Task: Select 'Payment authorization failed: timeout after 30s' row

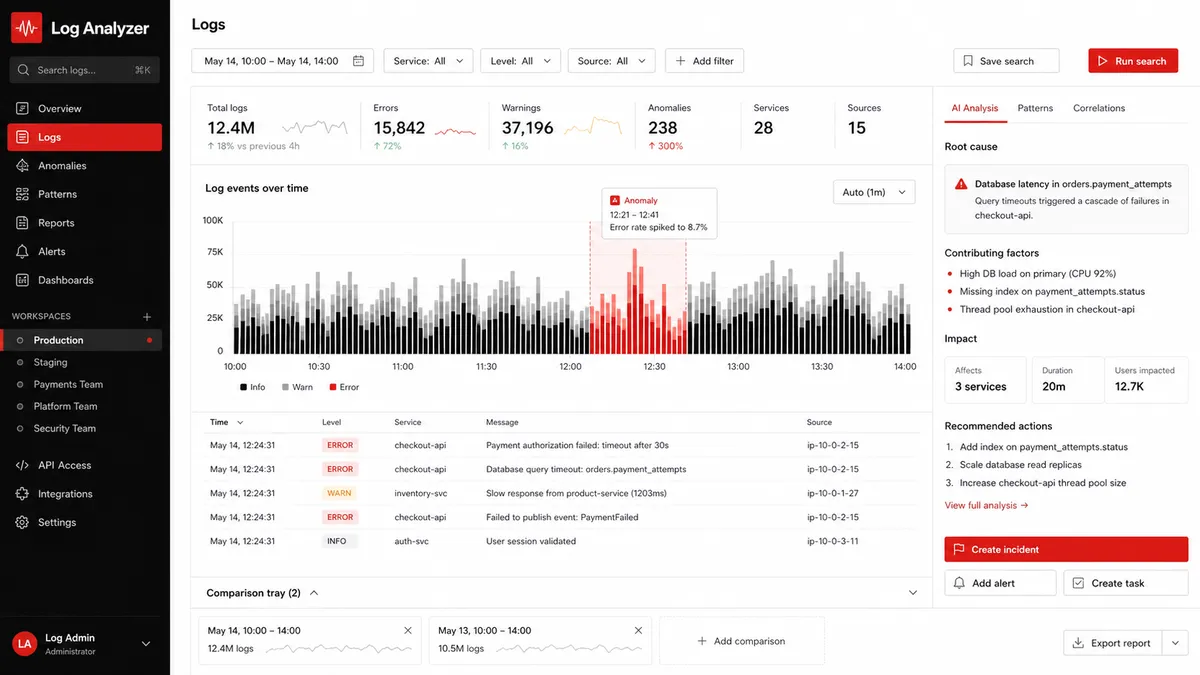Action: [x=561, y=445]
